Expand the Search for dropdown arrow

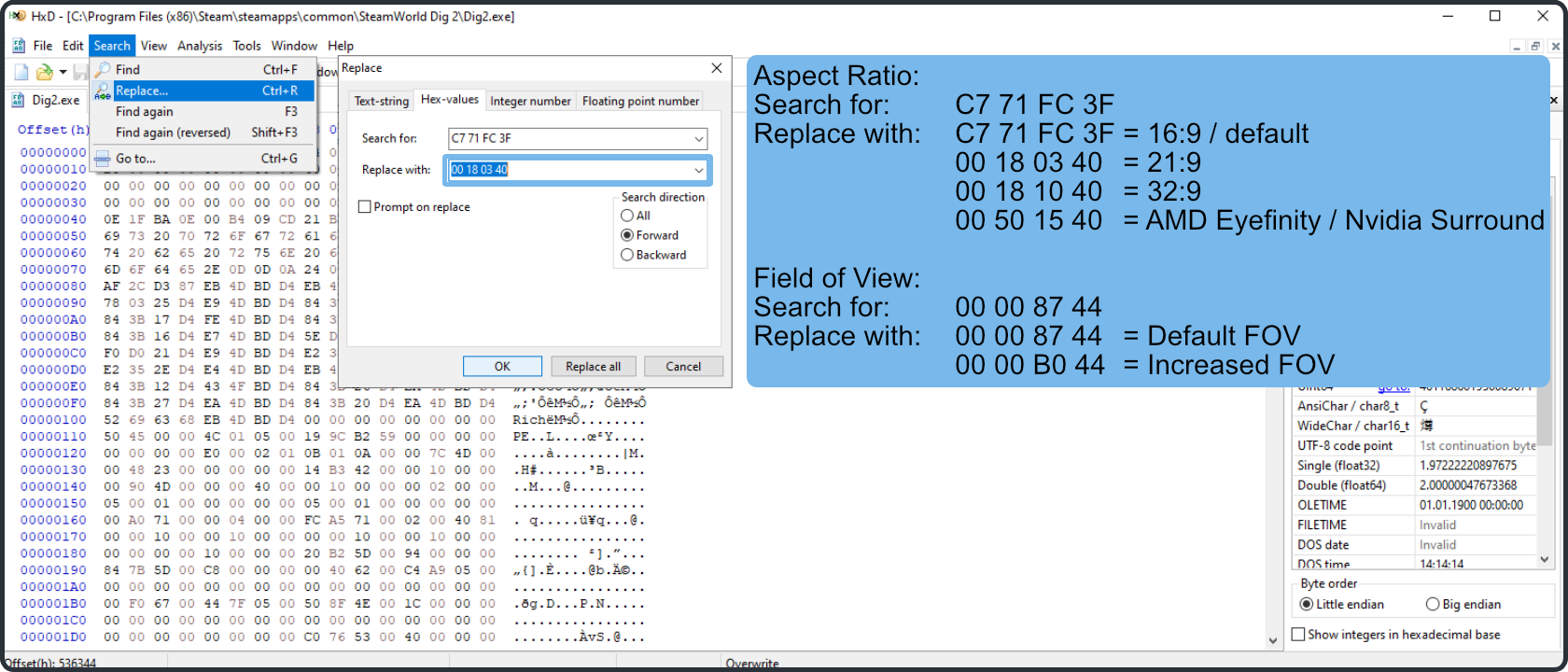click(x=698, y=139)
